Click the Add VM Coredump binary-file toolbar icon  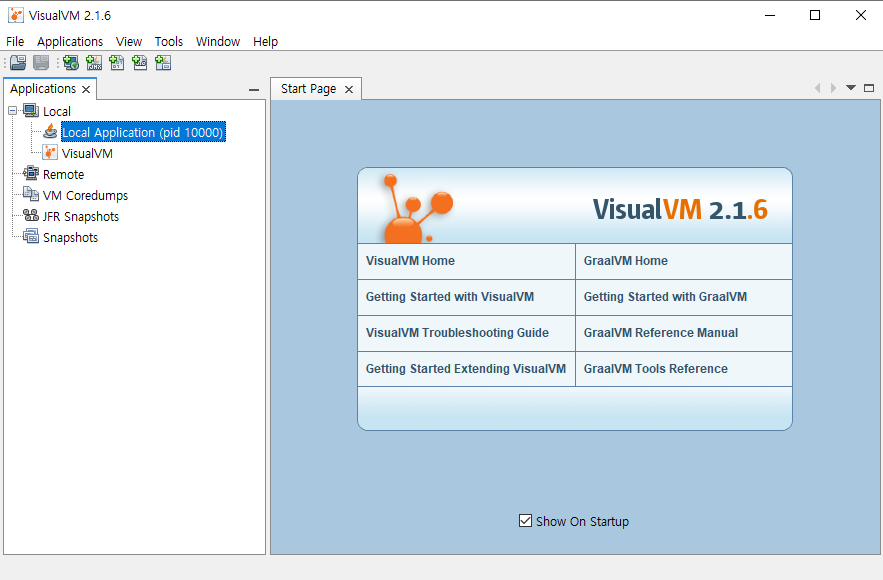tap(117, 63)
